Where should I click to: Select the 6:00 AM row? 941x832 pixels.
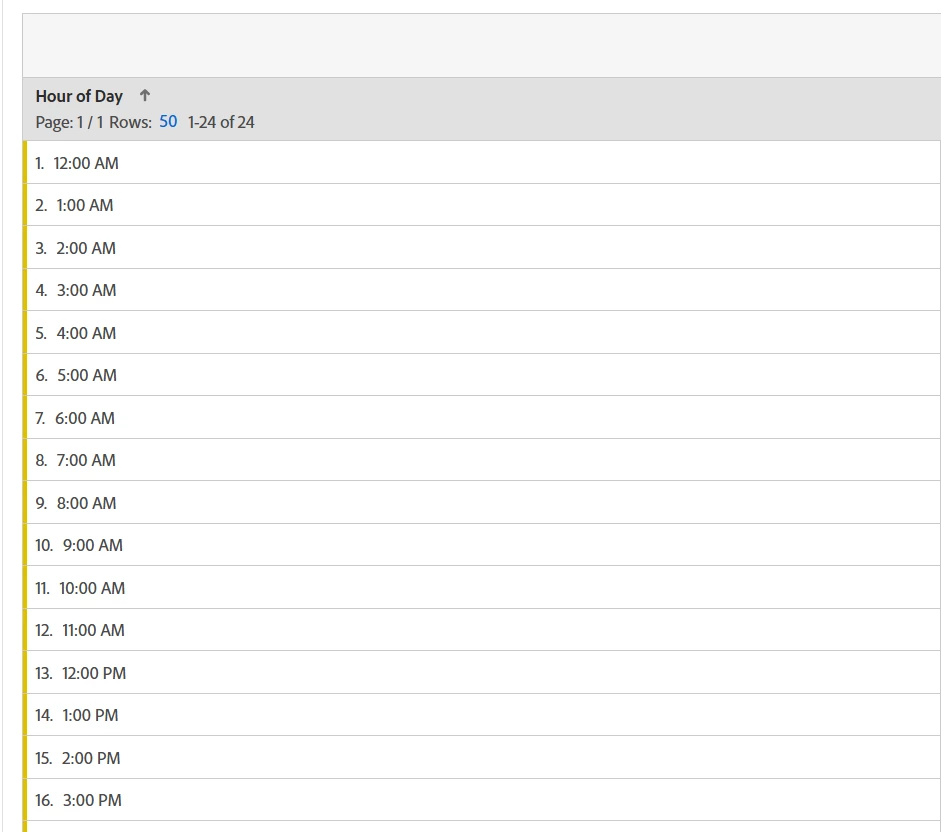(482, 418)
